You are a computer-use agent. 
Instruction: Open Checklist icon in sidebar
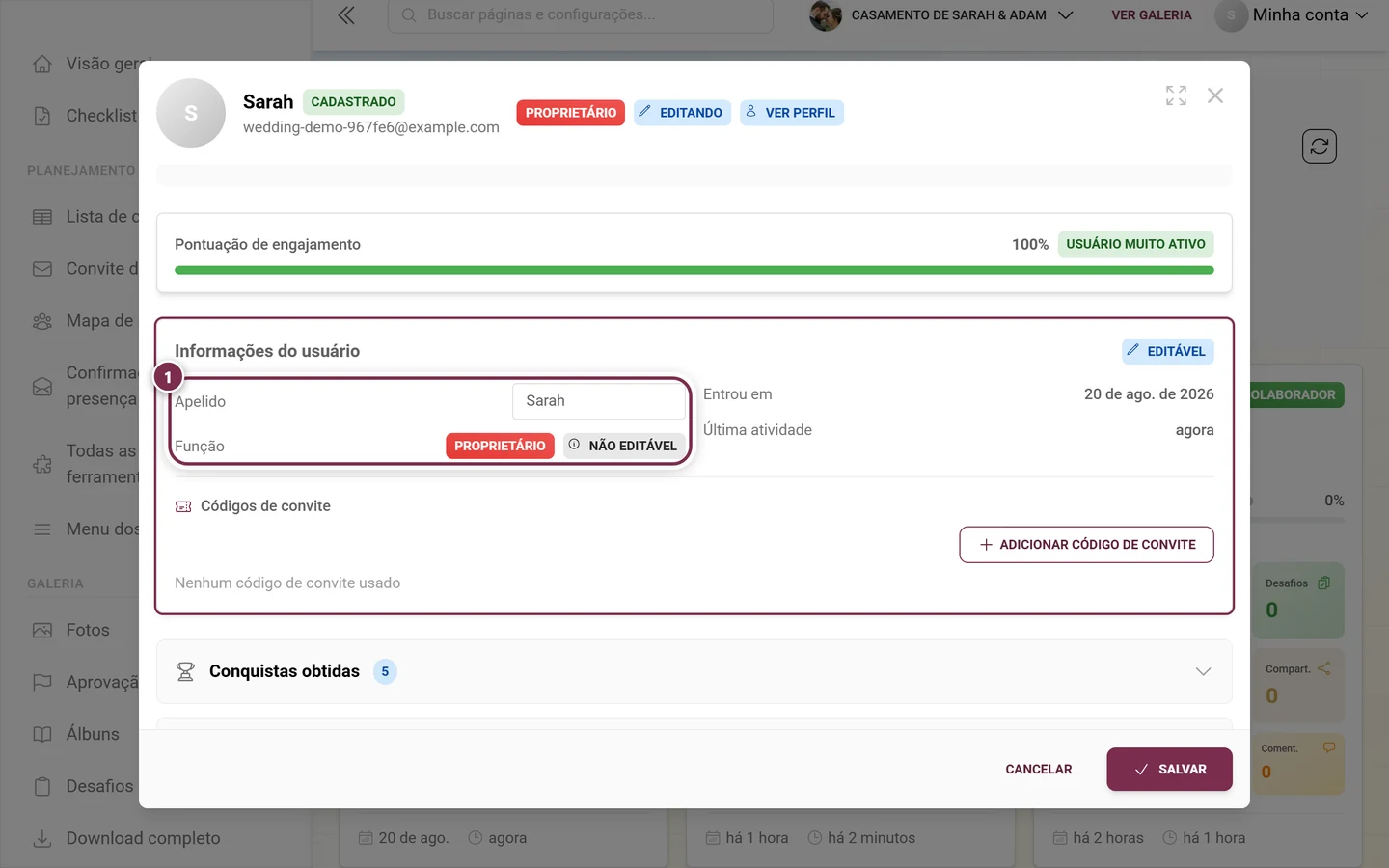pos(42,116)
